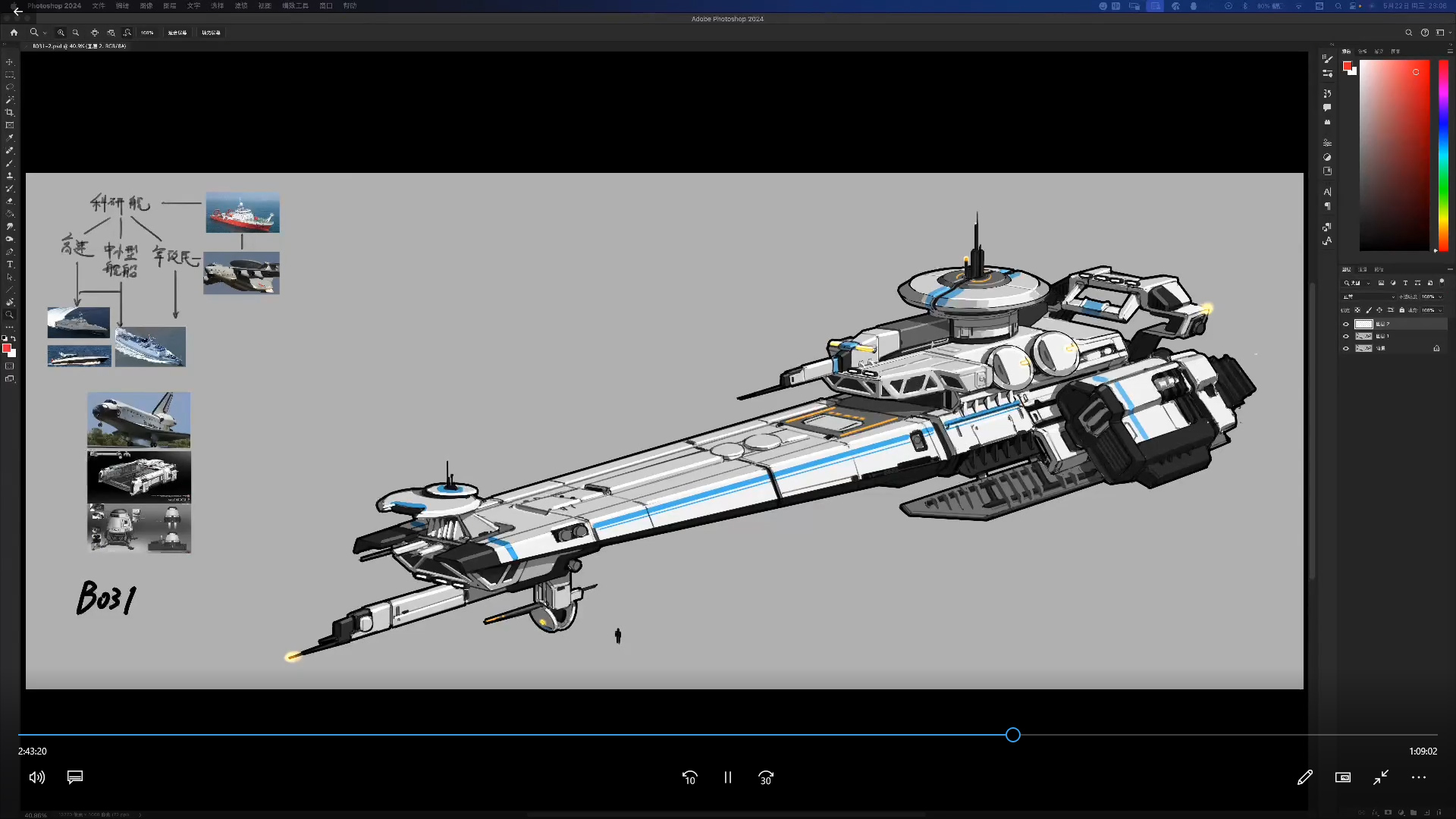Hide the top layer using eye icon
This screenshot has width=1456, height=819.
1346,324
